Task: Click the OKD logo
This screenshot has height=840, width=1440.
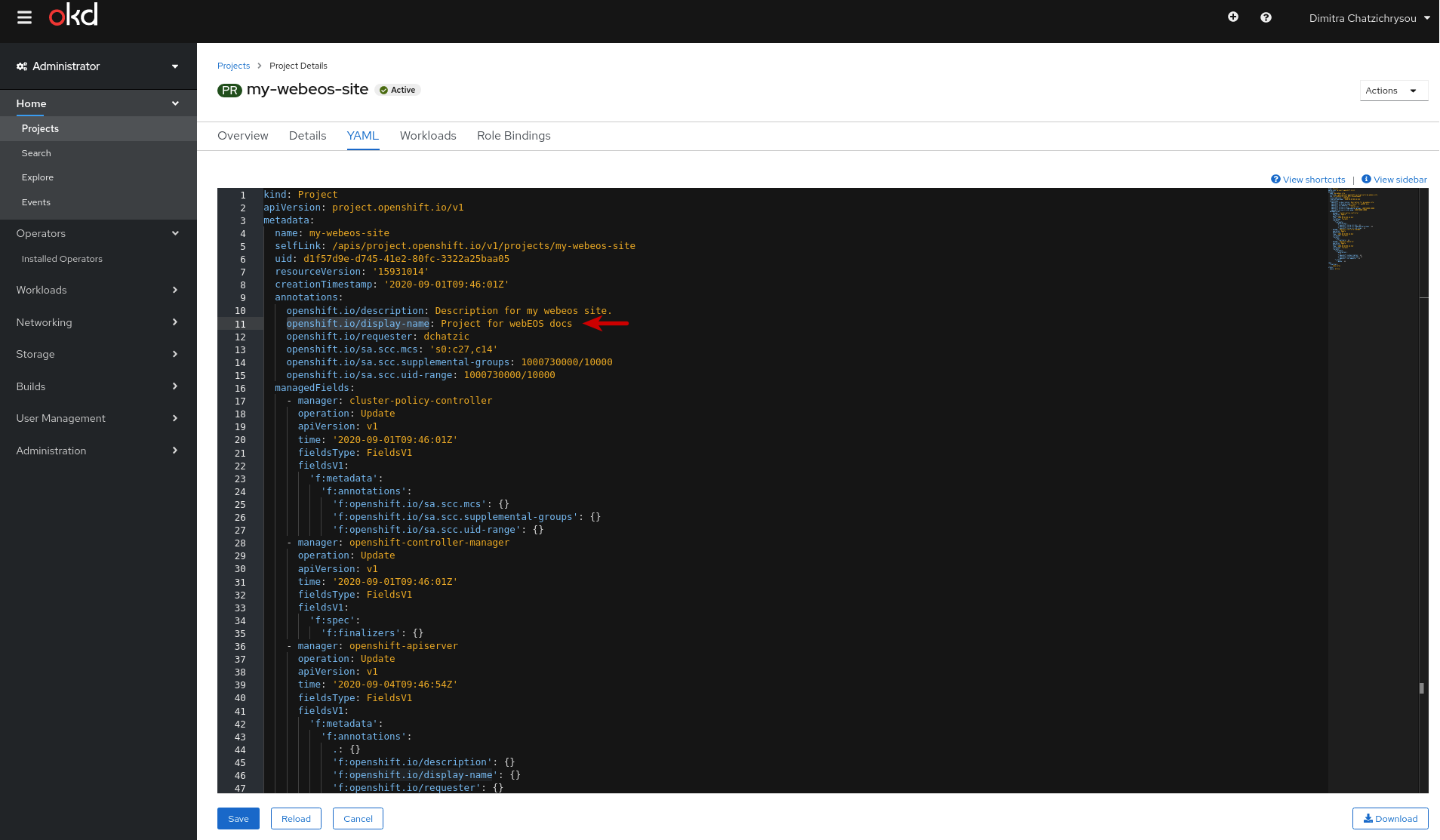Action: 73,15
